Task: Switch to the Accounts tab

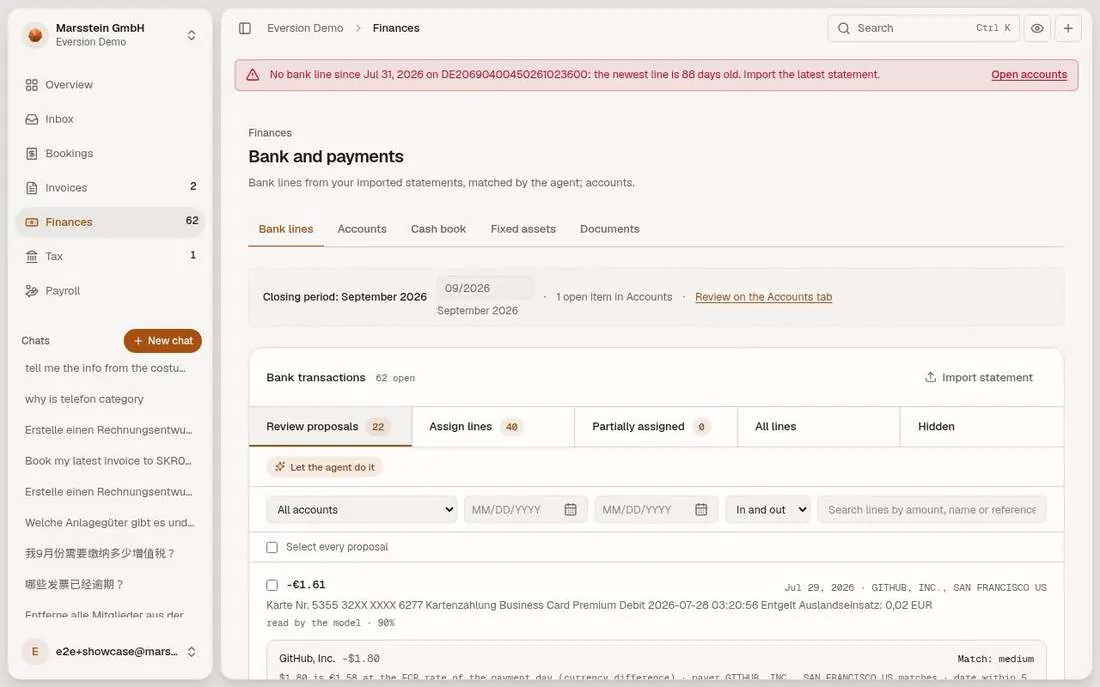Action: tap(361, 229)
